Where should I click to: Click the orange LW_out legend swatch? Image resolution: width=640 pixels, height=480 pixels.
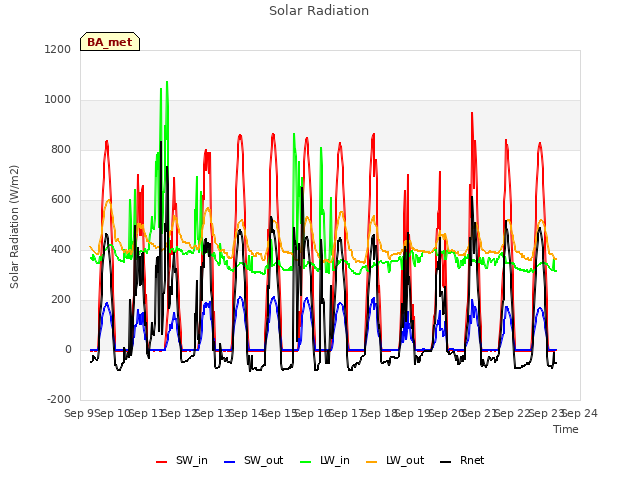click(372, 462)
